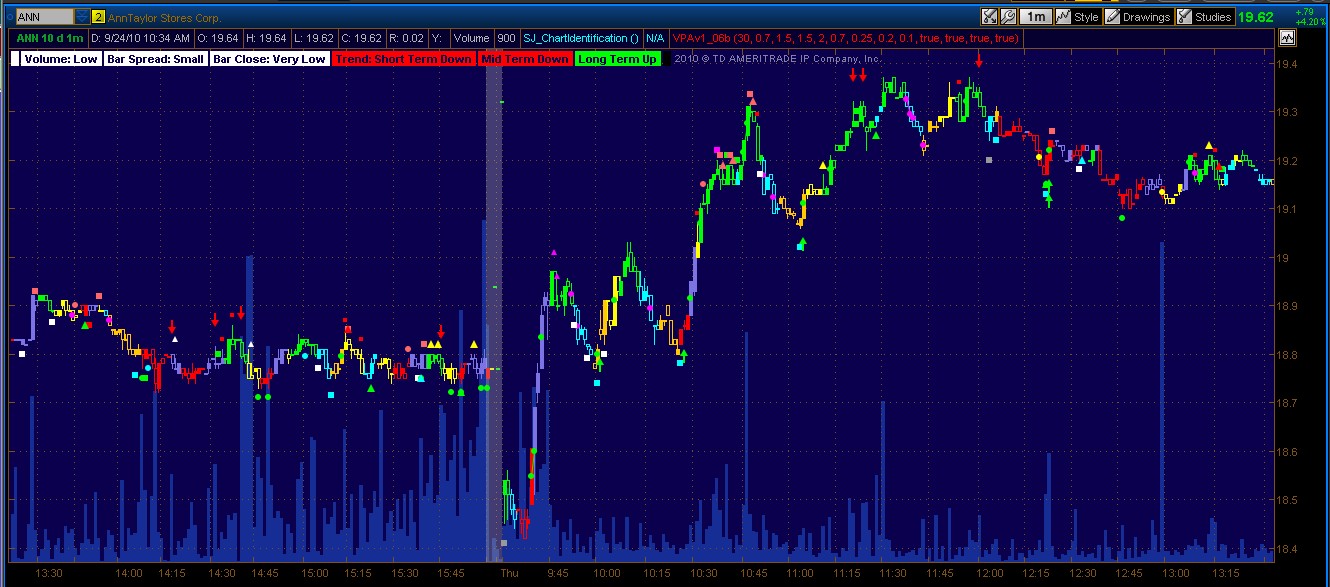
Task: Click the red Trend: Short Term Down label
Action: coord(404,59)
